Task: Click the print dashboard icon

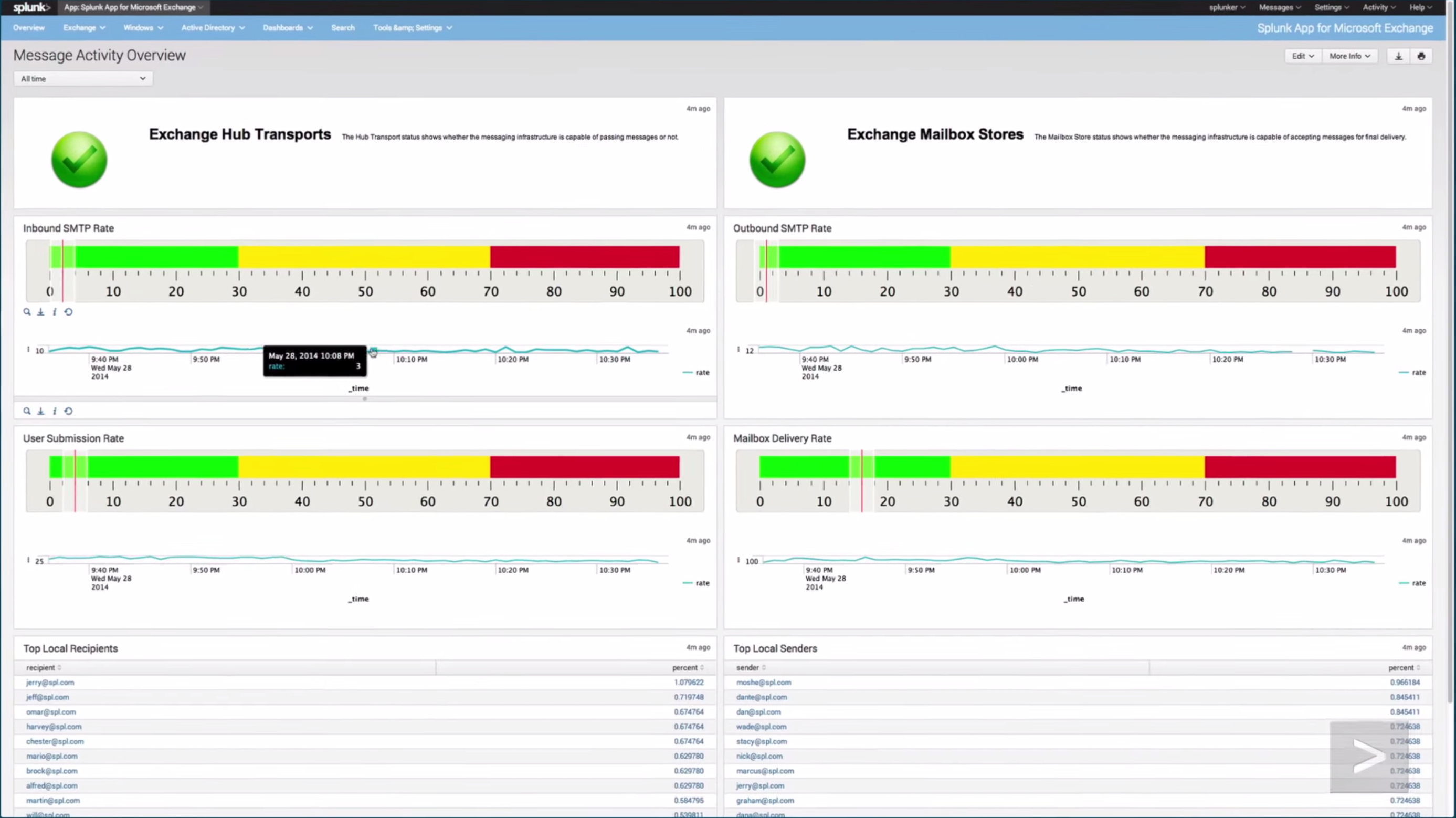Action: tap(1421, 56)
